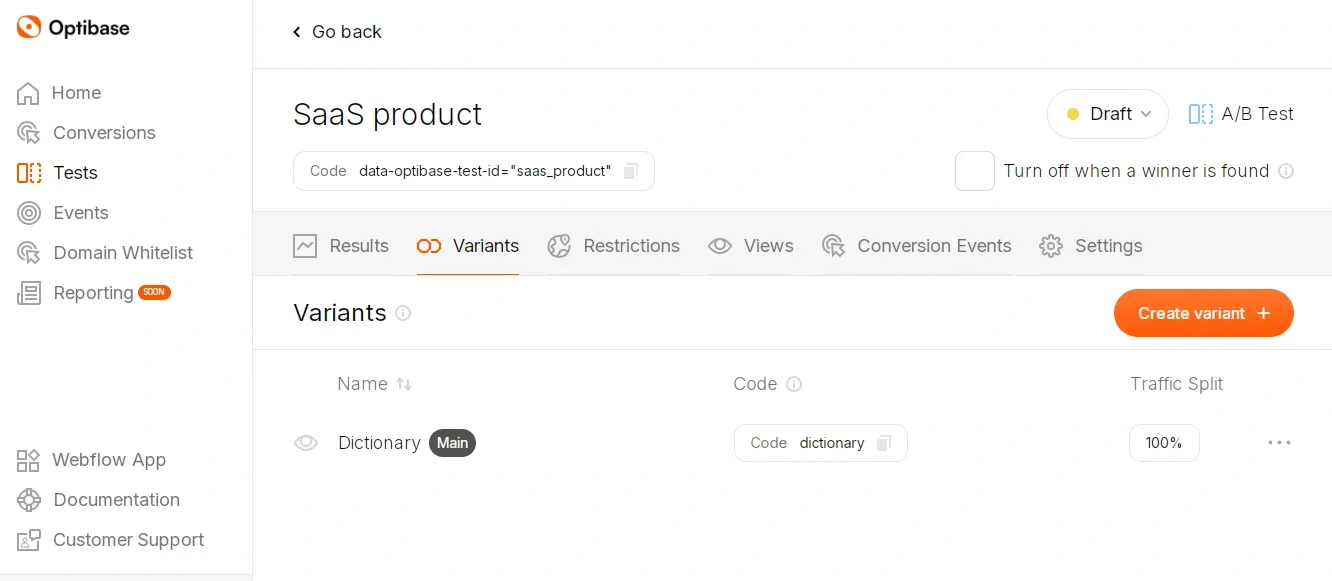Screen dimensions: 1332x581
Task: Click the Create variant button
Action: pos(1203,313)
